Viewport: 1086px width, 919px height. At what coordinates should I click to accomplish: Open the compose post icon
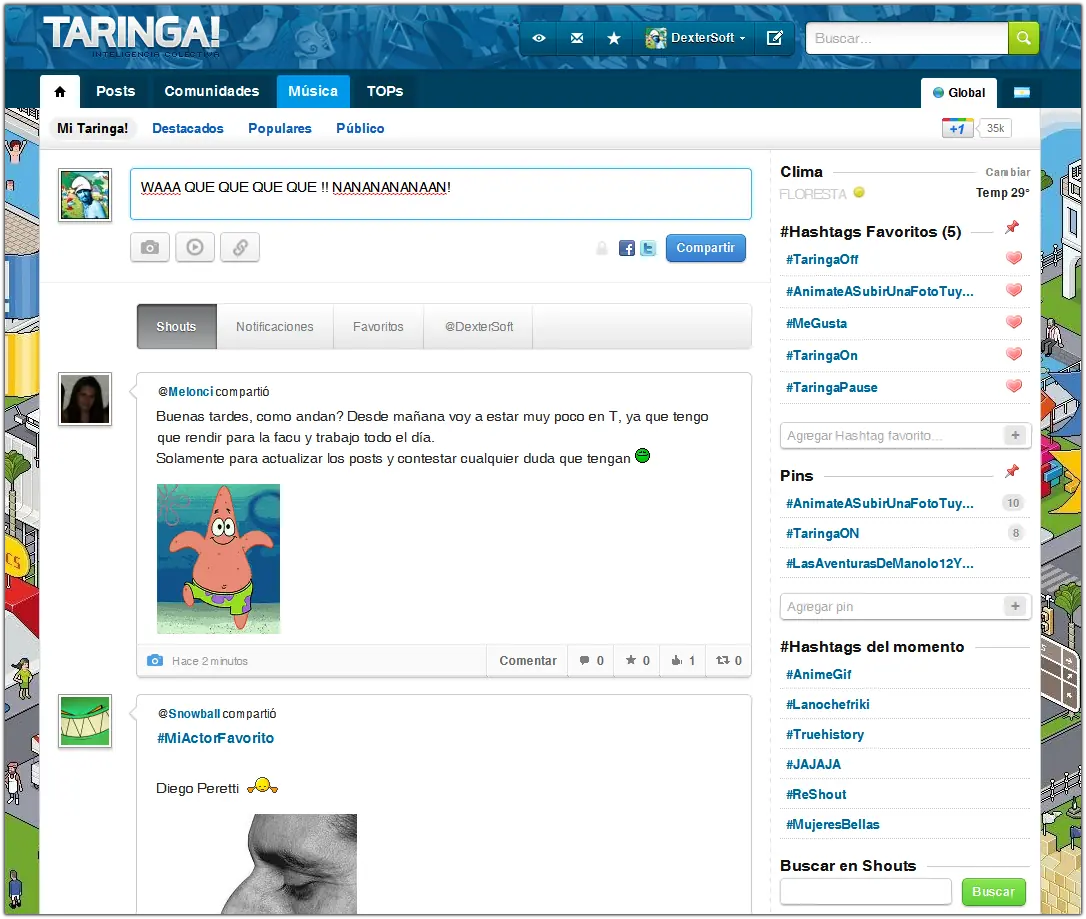point(775,38)
